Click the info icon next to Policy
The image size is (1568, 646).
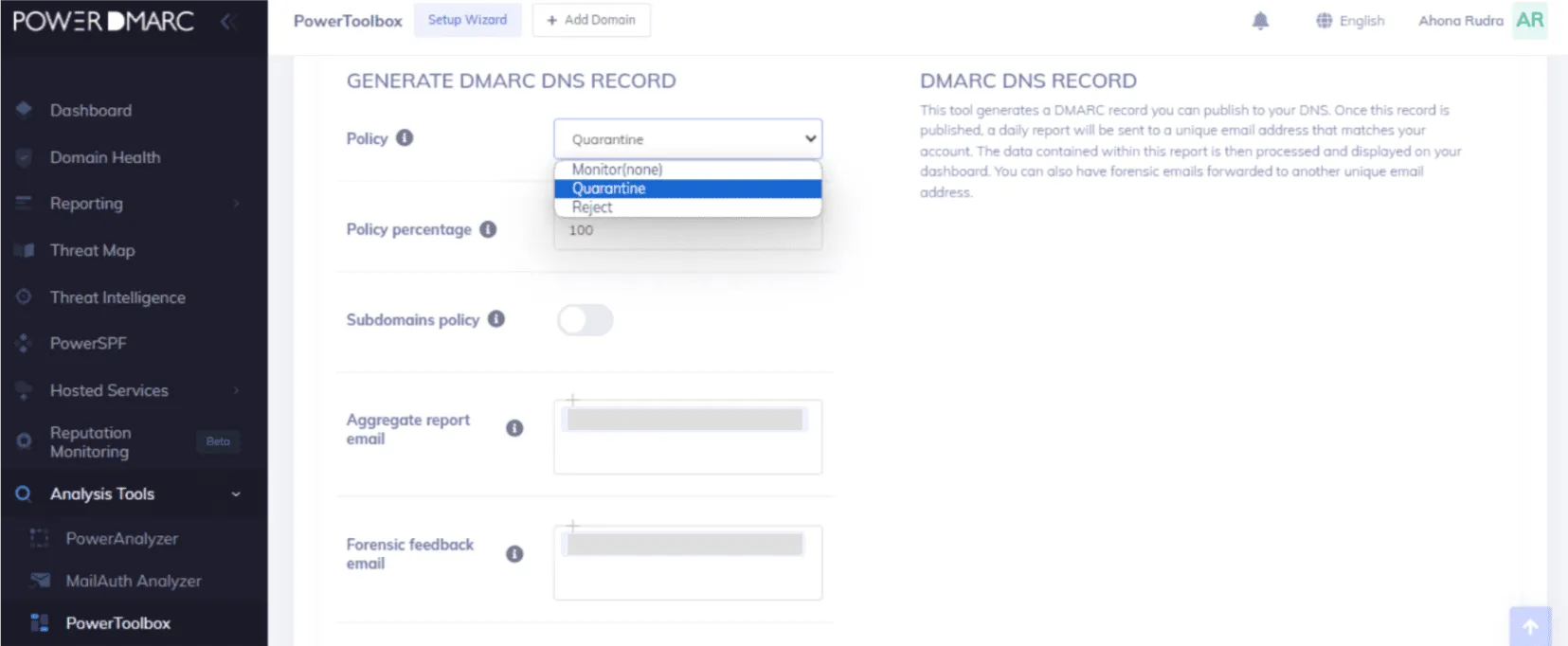[x=405, y=138]
